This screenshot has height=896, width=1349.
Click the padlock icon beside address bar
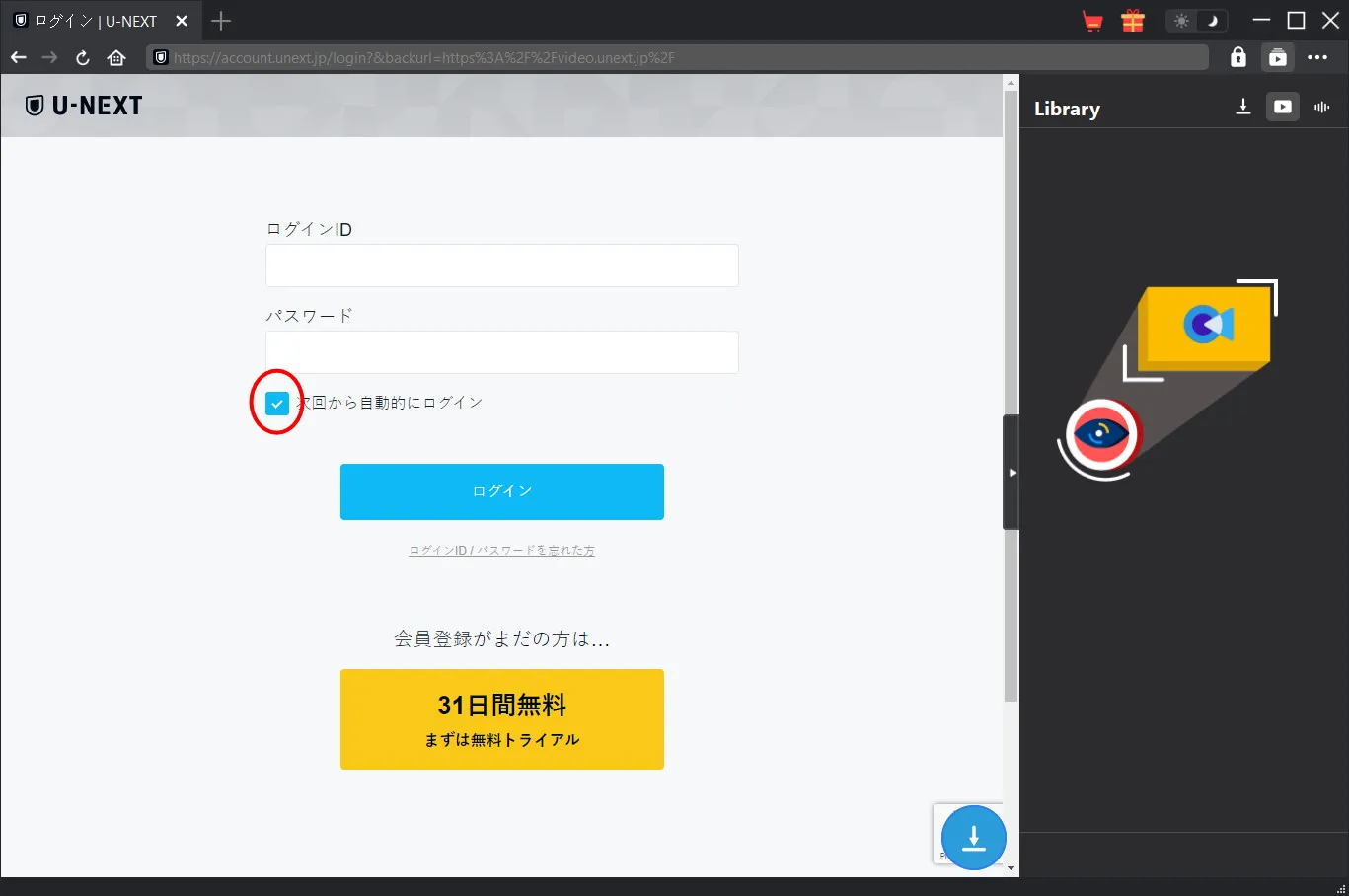click(x=1237, y=57)
